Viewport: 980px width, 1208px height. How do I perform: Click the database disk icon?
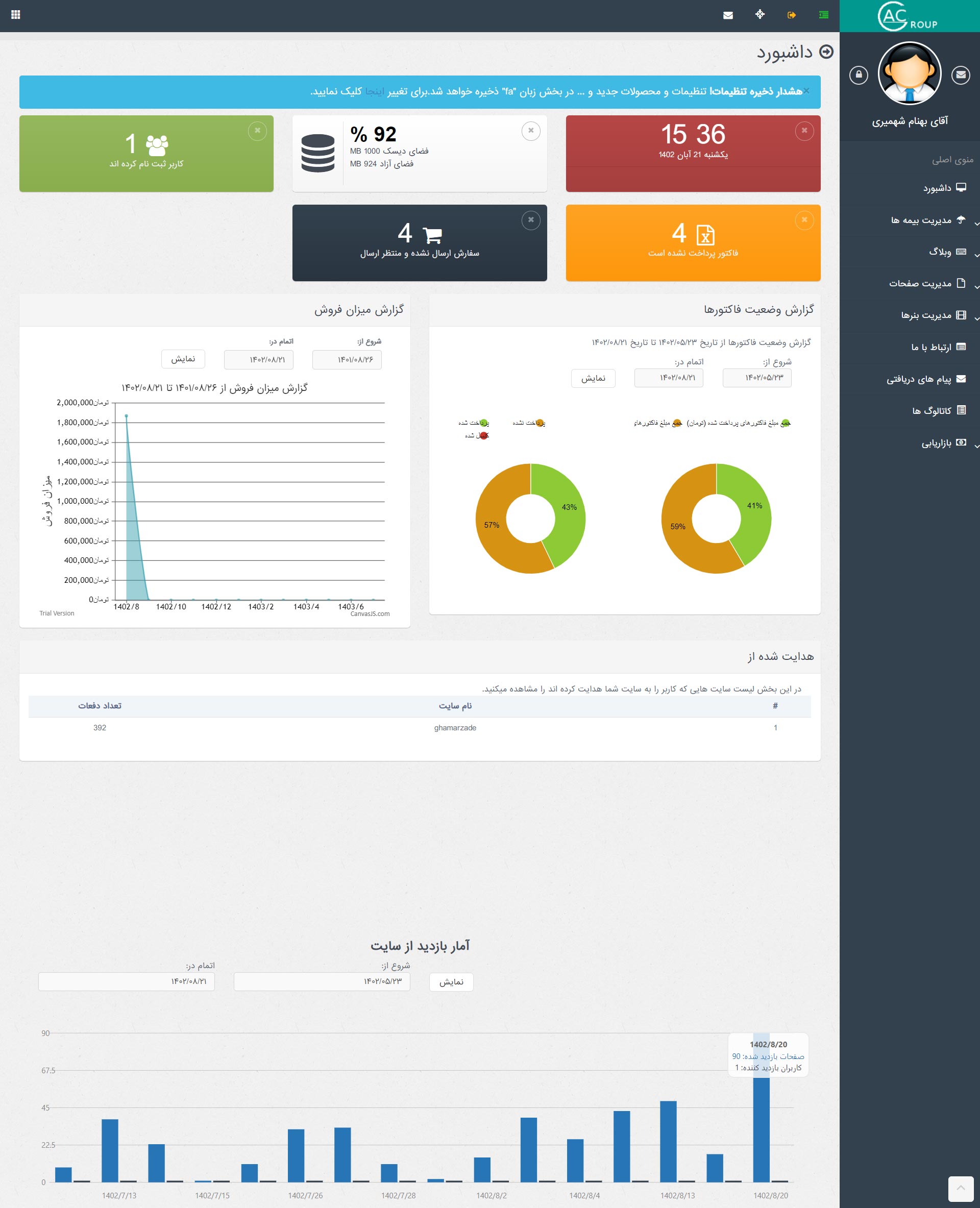[x=318, y=153]
